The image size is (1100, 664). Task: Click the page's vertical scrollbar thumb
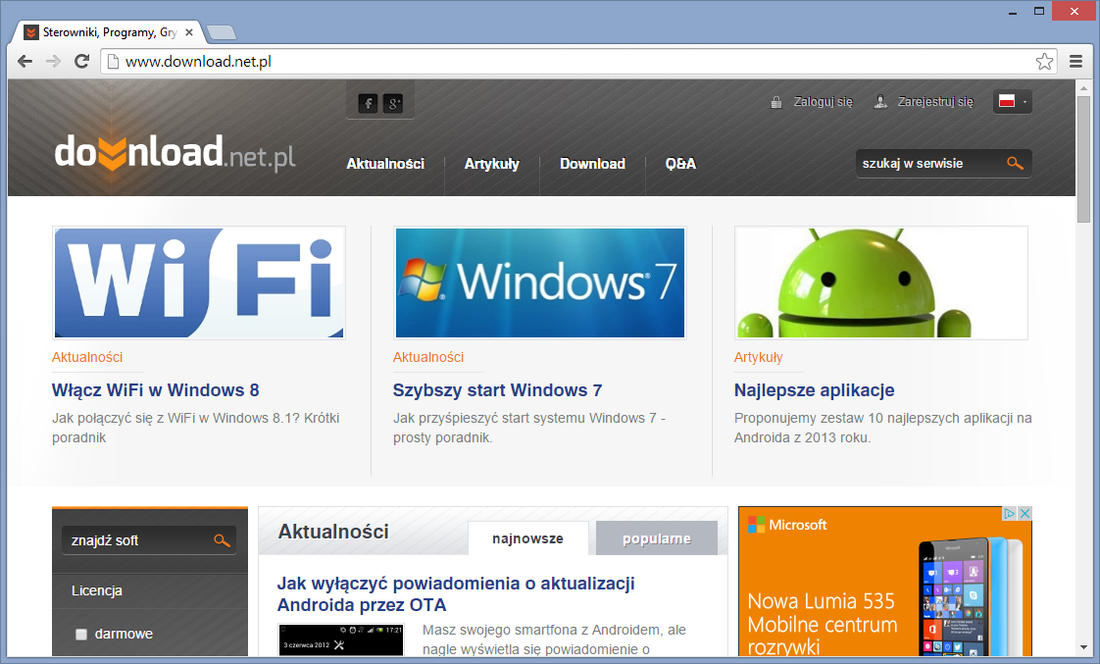(x=1084, y=158)
